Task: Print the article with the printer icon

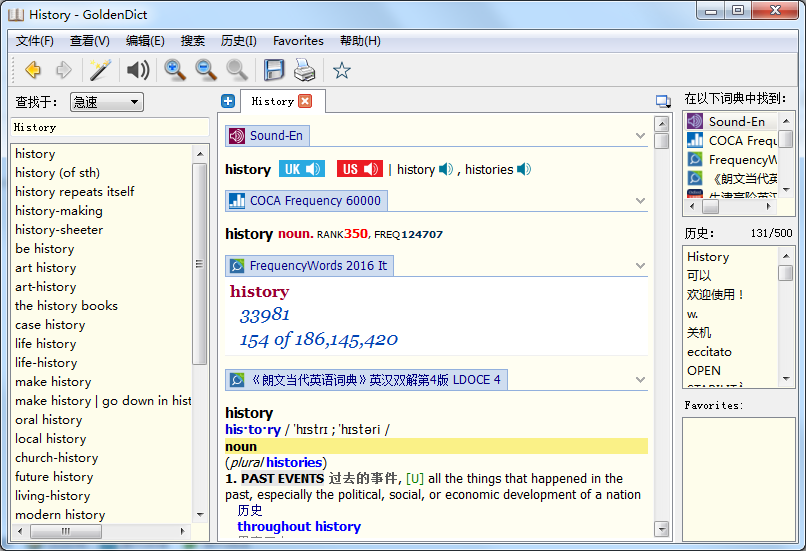Action: [304, 70]
